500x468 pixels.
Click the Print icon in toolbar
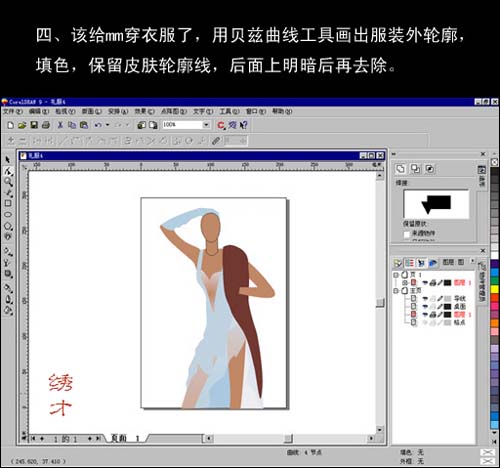[46, 125]
